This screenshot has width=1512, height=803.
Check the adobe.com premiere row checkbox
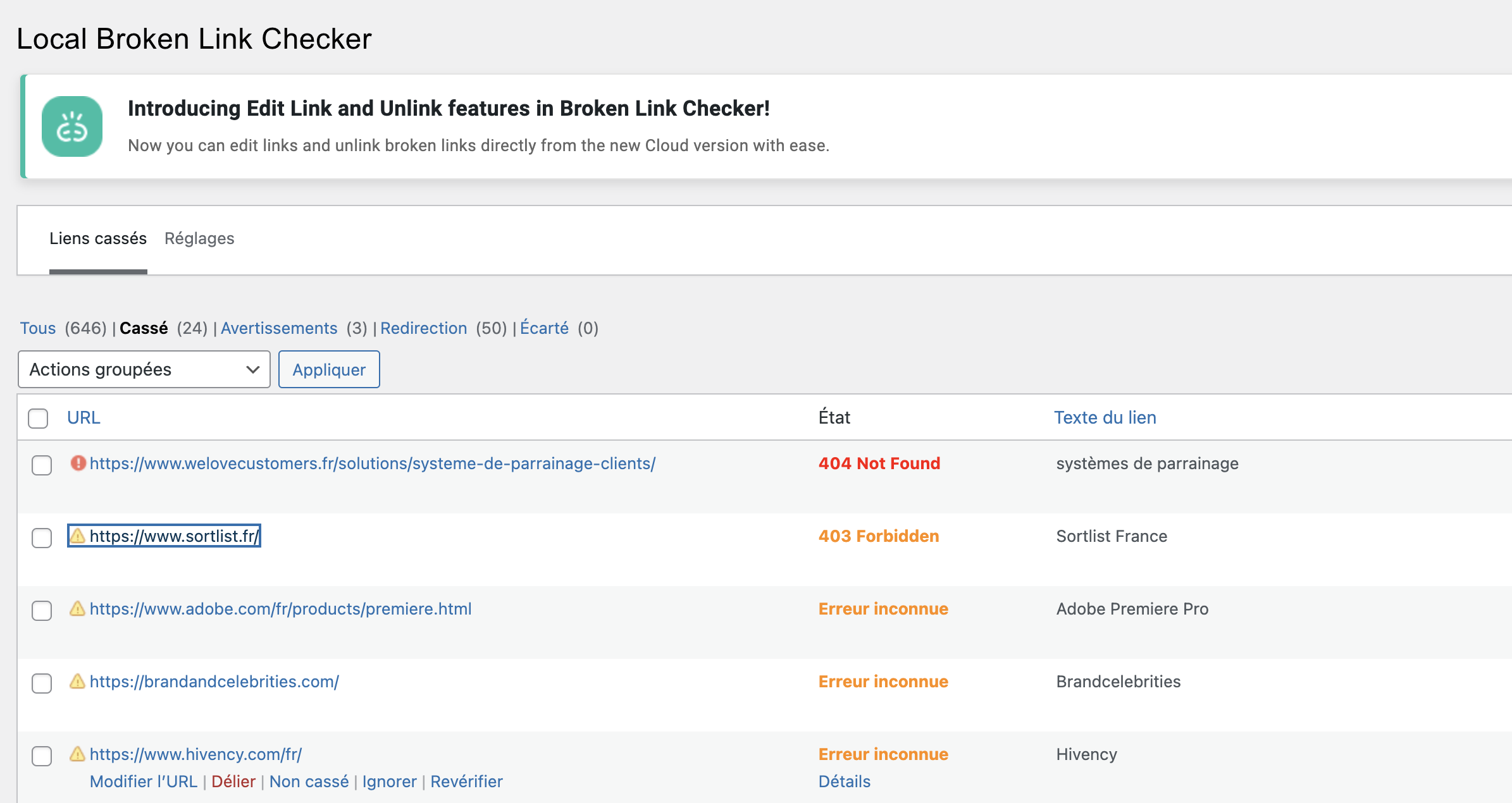pos(42,610)
